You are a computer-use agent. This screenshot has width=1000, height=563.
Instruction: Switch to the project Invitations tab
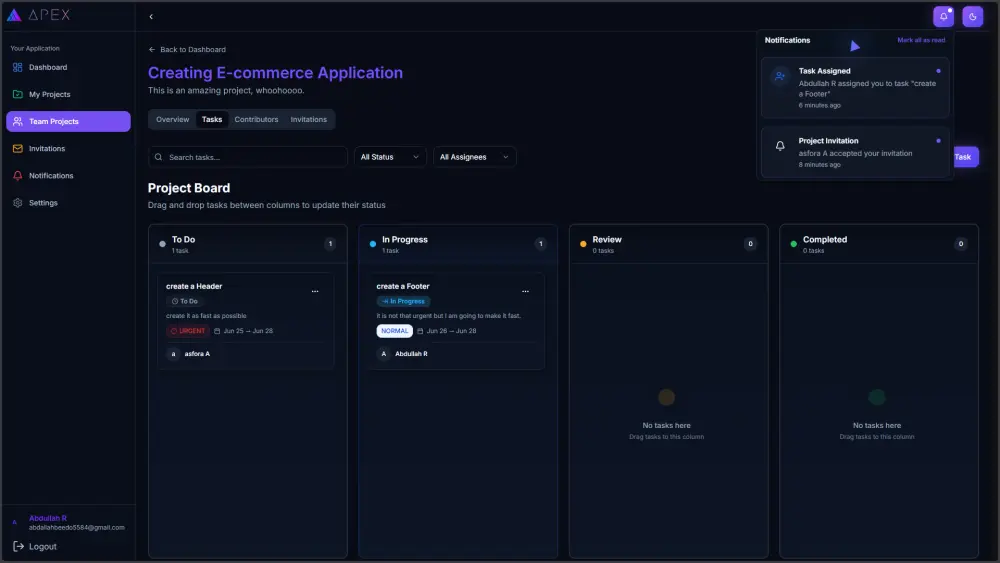click(309, 119)
